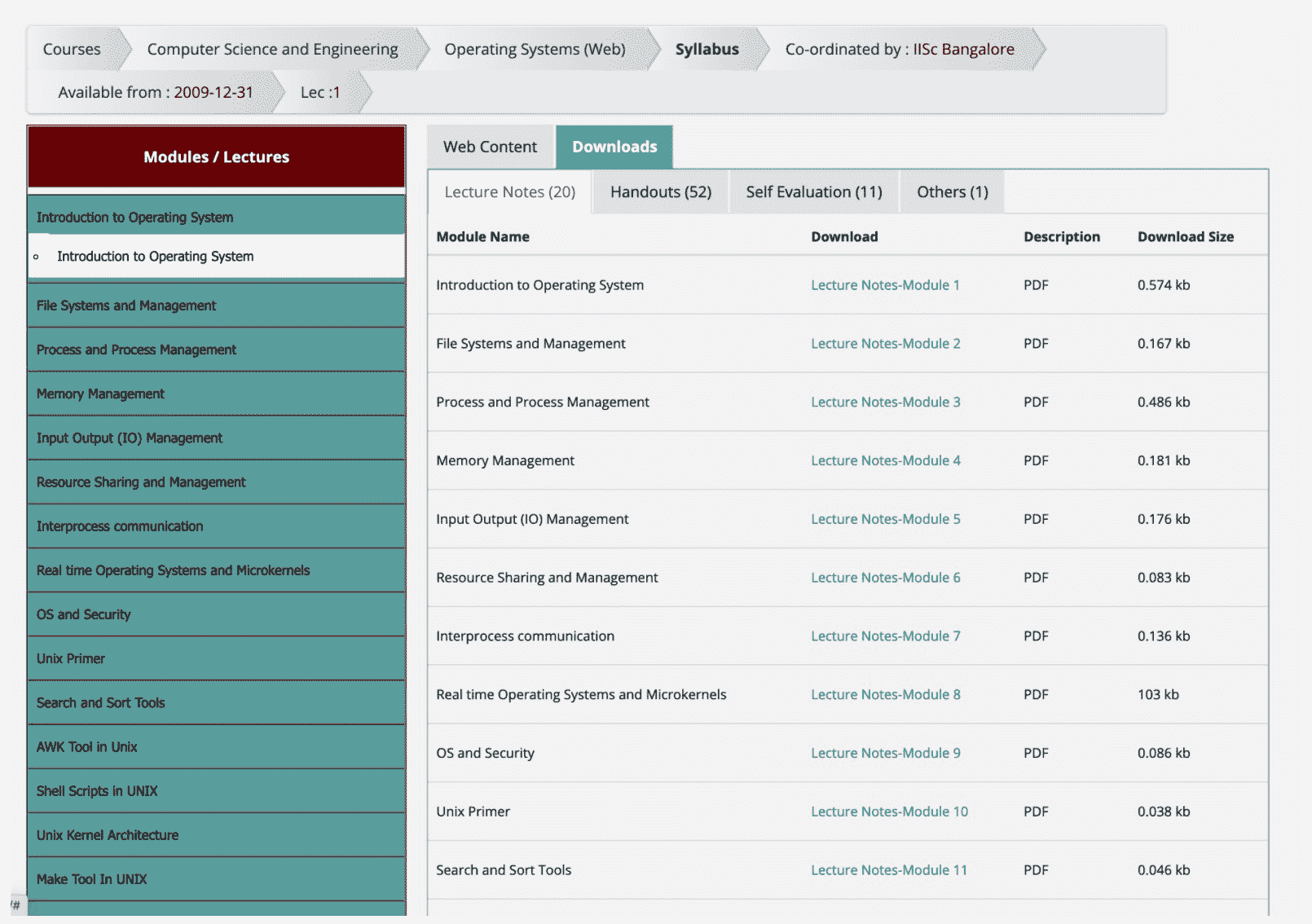Expand Shell Scripts in UNIX module
1312x924 pixels.
pyautogui.click(x=97, y=791)
